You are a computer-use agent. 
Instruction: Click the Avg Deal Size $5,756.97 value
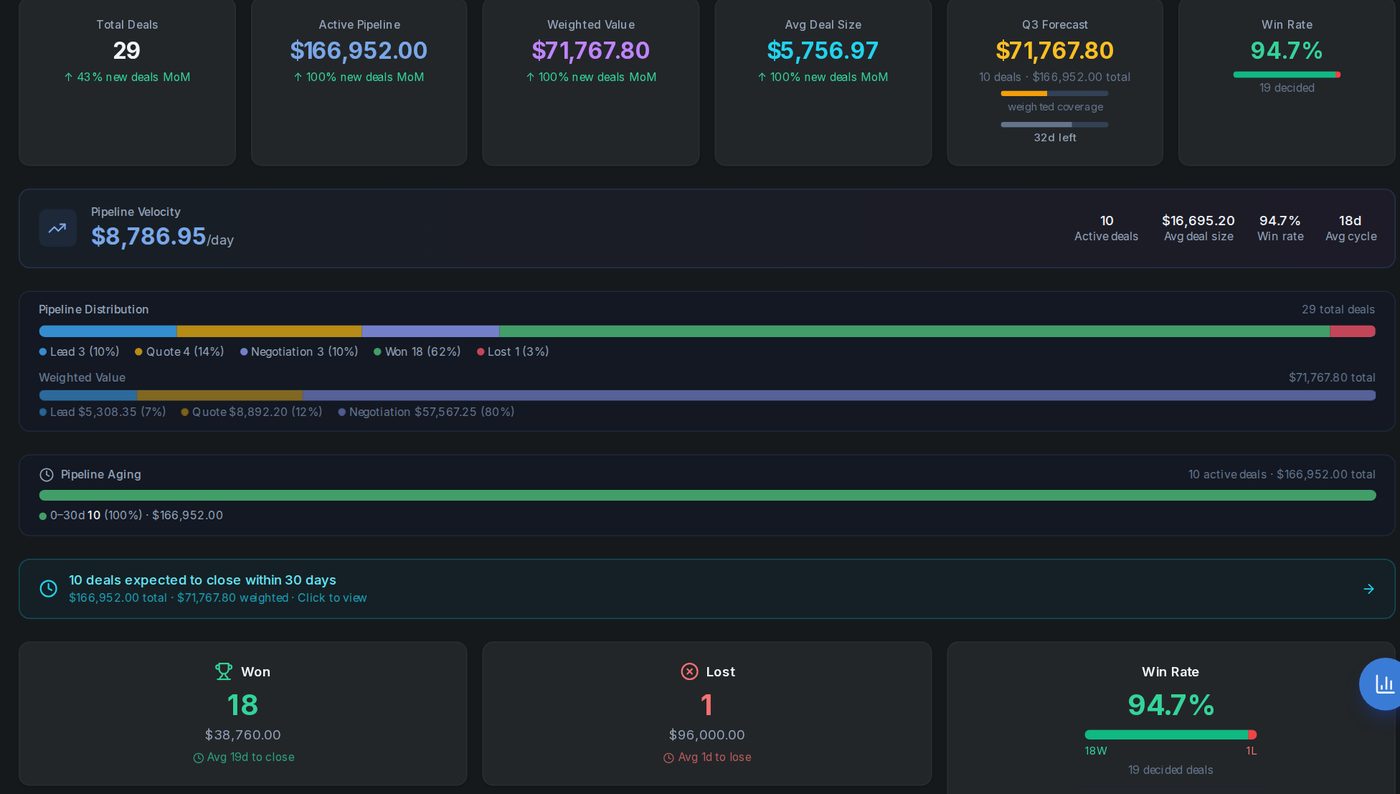(x=823, y=50)
